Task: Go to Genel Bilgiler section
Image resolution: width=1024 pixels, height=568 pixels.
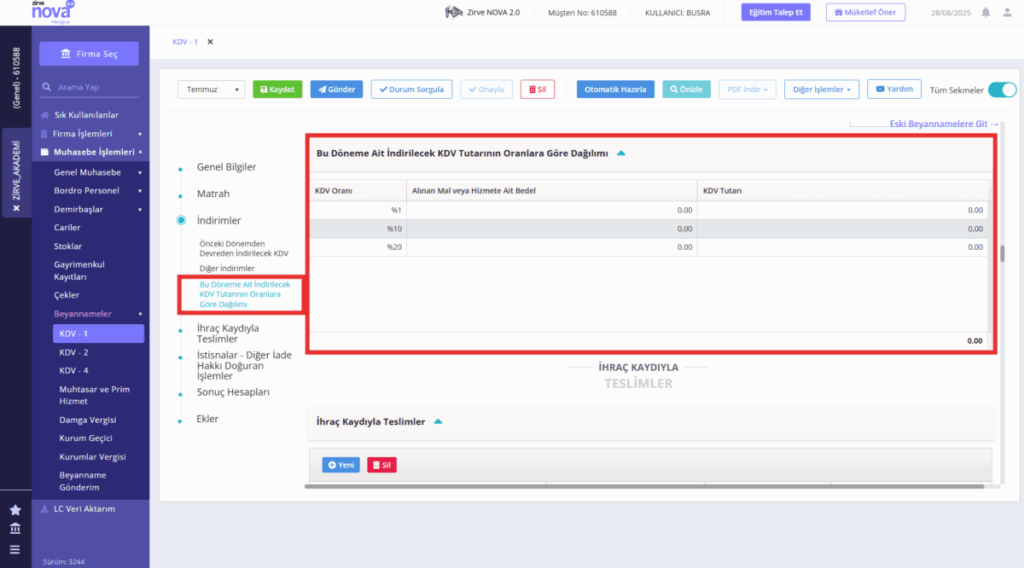Action: pyautogui.click(x=227, y=167)
